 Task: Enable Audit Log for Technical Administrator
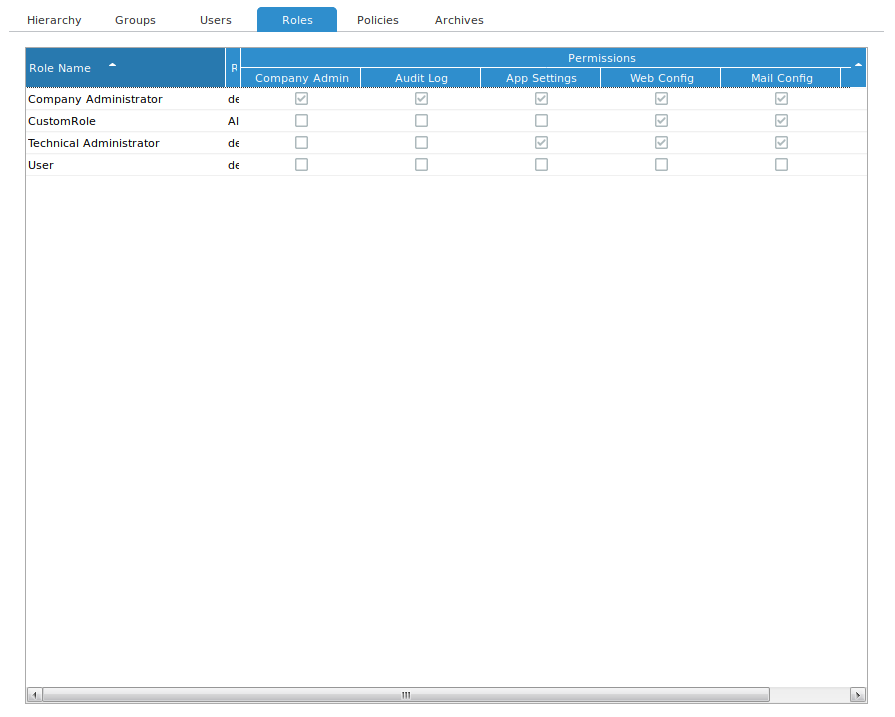pyautogui.click(x=421, y=142)
